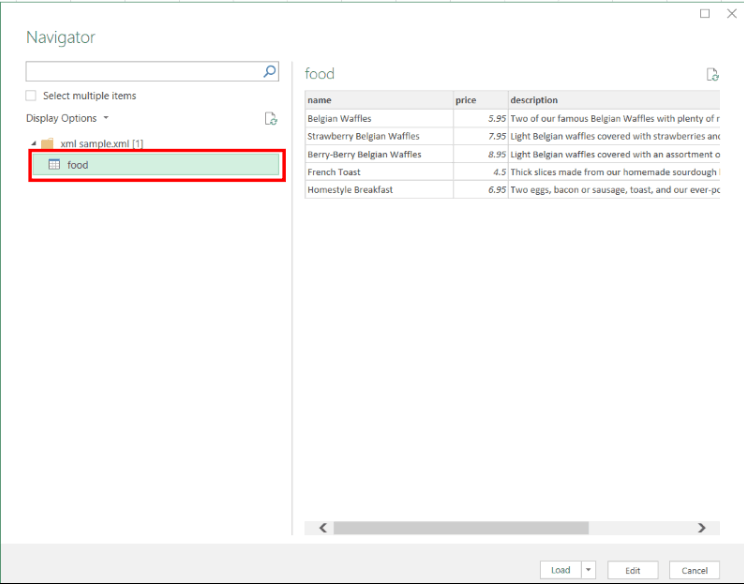Select the name column header
Screen dimensions: 744x584
tap(378, 100)
